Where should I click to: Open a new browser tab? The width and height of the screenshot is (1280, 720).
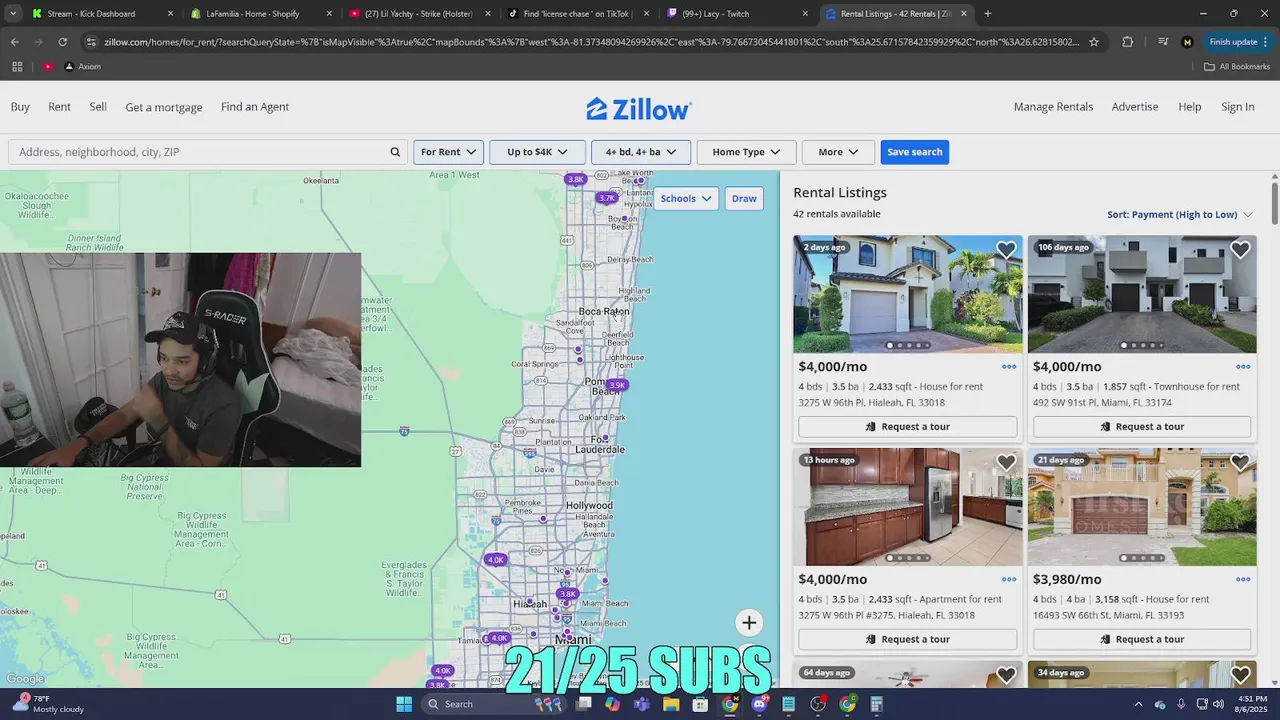pos(988,14)
